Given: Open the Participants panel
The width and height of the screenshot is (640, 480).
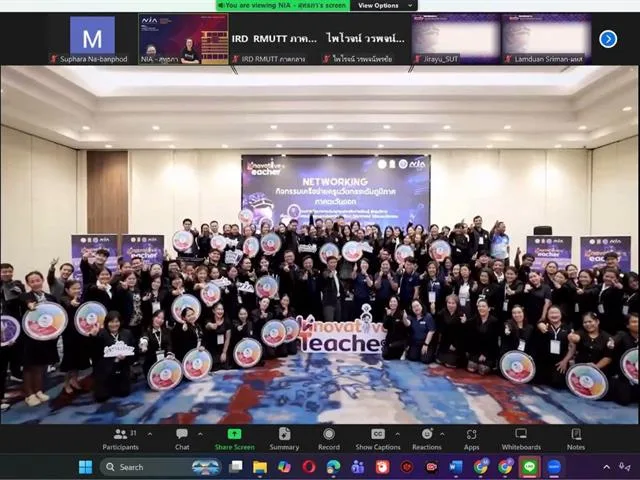Looking at the screenshot, I should pyautogui.click(x=120, y=440).
